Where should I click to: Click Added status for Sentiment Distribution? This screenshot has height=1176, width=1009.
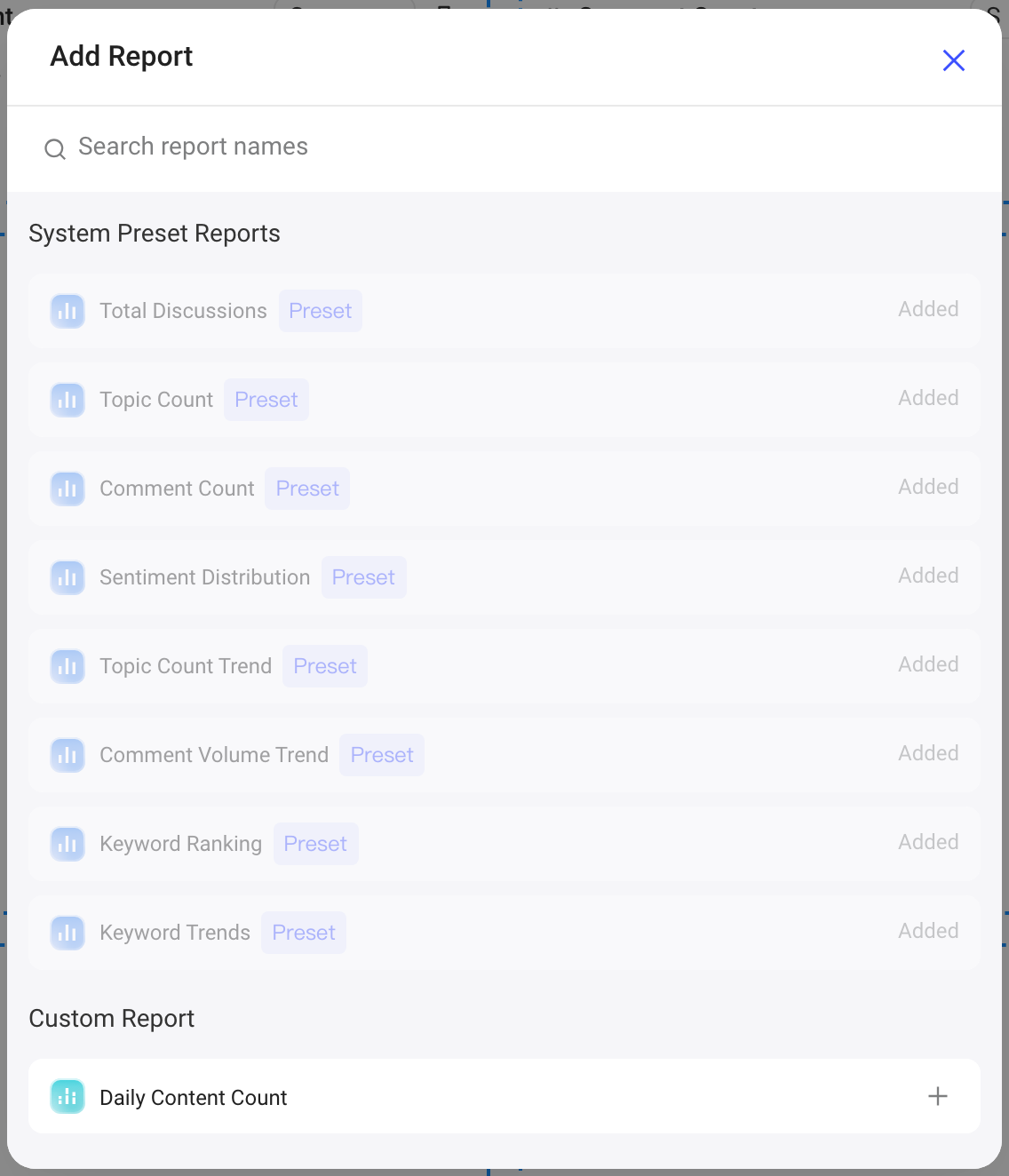coord(928,576)
